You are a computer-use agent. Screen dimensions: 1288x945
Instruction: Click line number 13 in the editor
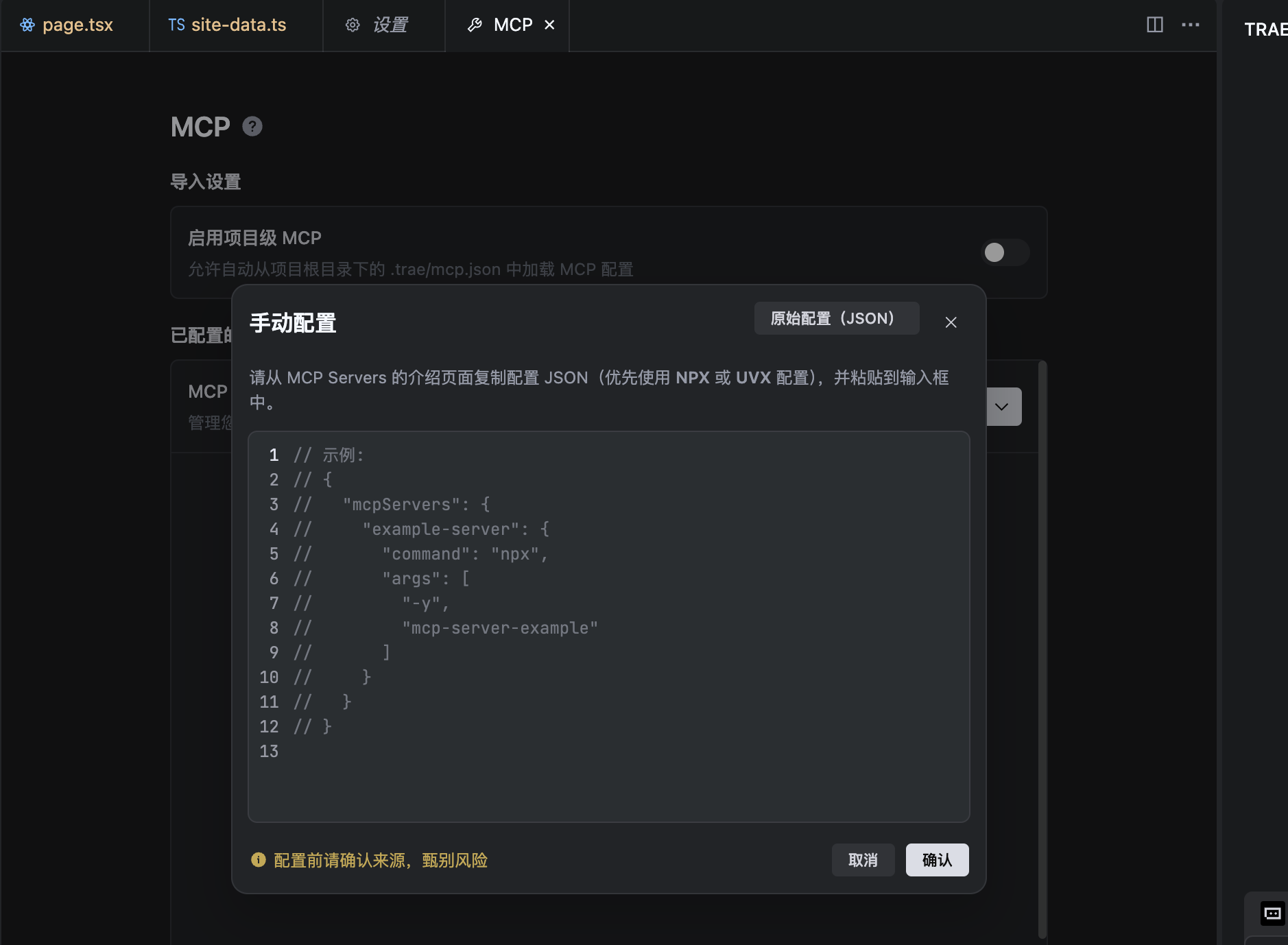coord(269,752)
